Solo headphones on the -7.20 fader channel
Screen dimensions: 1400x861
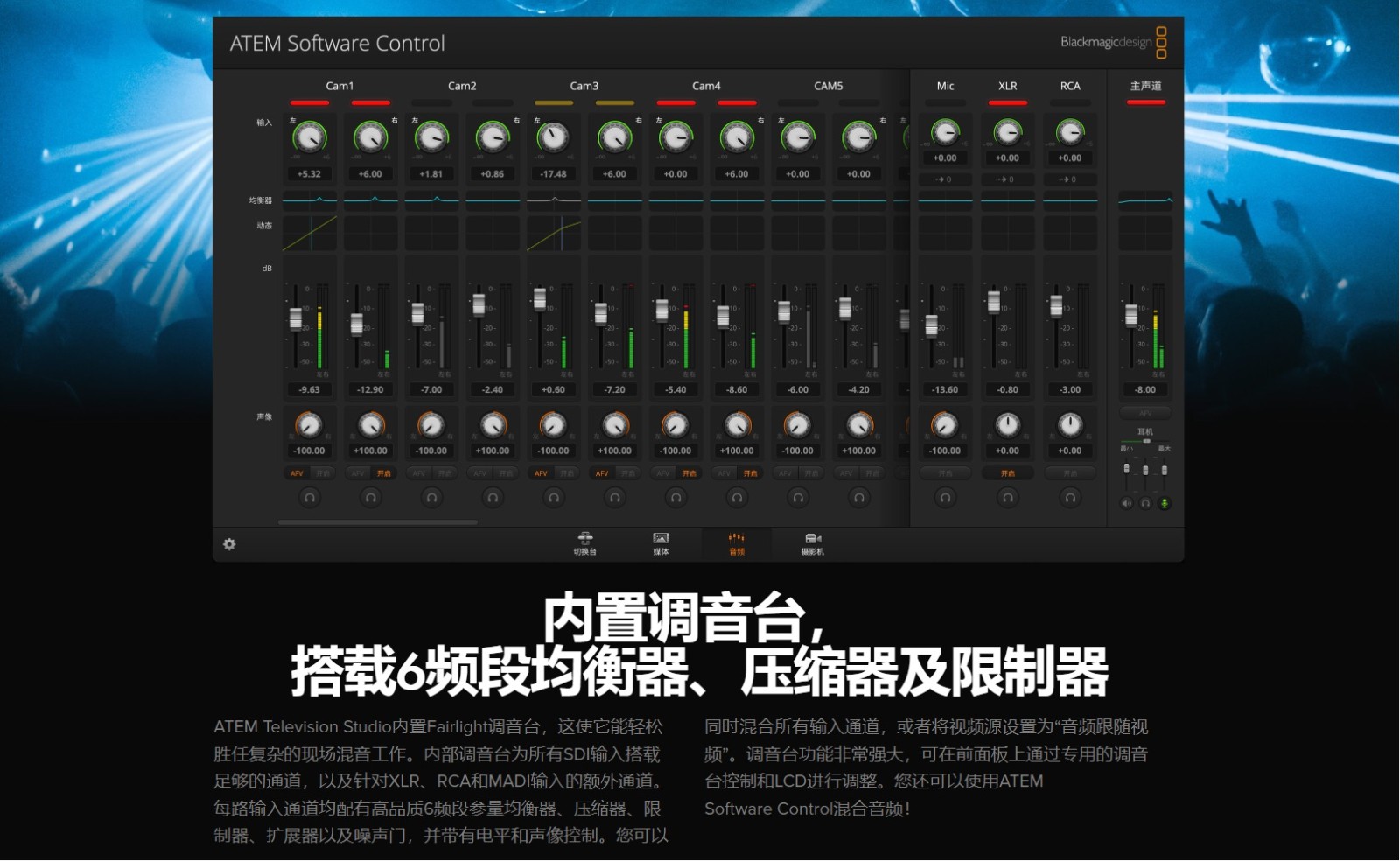pyautogui.click(x=615, y=498)
